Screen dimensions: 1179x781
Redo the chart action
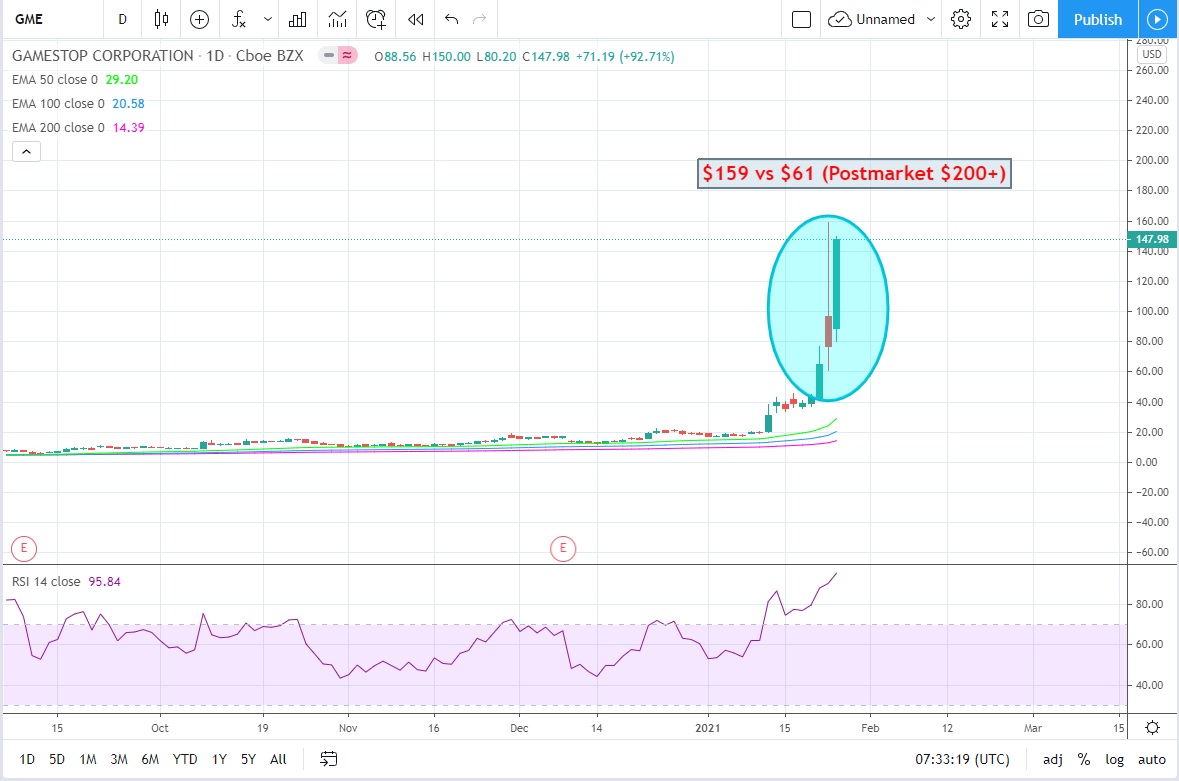tap(480, 20)
